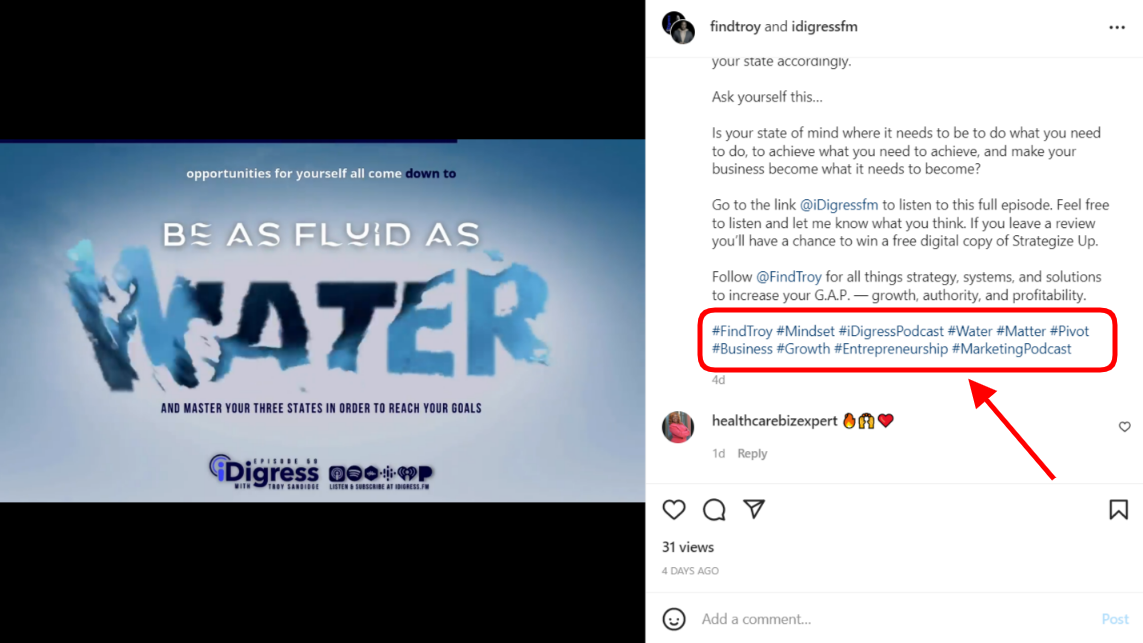Image resolution: width=1143 pixels, height=643 pixels.
Task: Save the post with the bookmark icon
Action: (1117, 510)
